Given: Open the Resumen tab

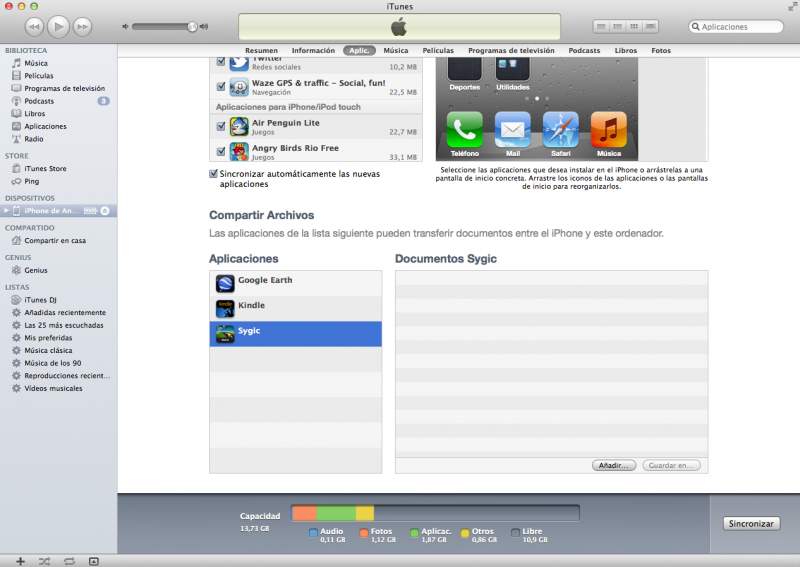Looking at the screenshot, I should (261, 50).
